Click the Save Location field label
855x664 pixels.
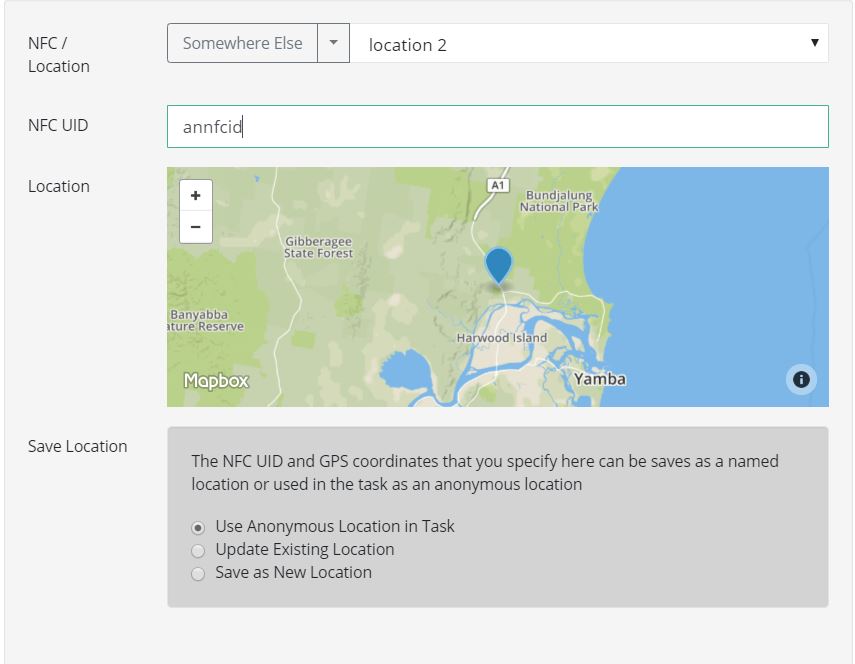point(78,446)
